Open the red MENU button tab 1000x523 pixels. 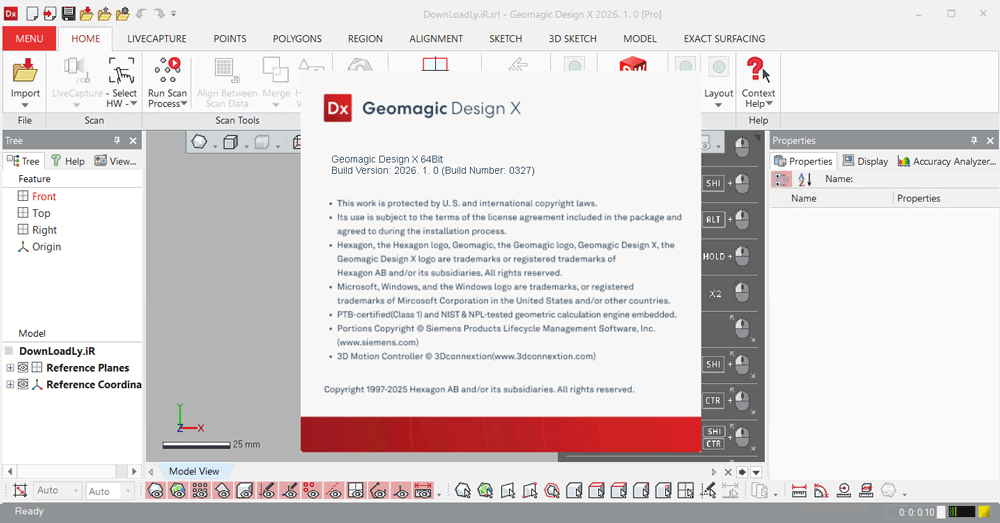pos(29,38)
